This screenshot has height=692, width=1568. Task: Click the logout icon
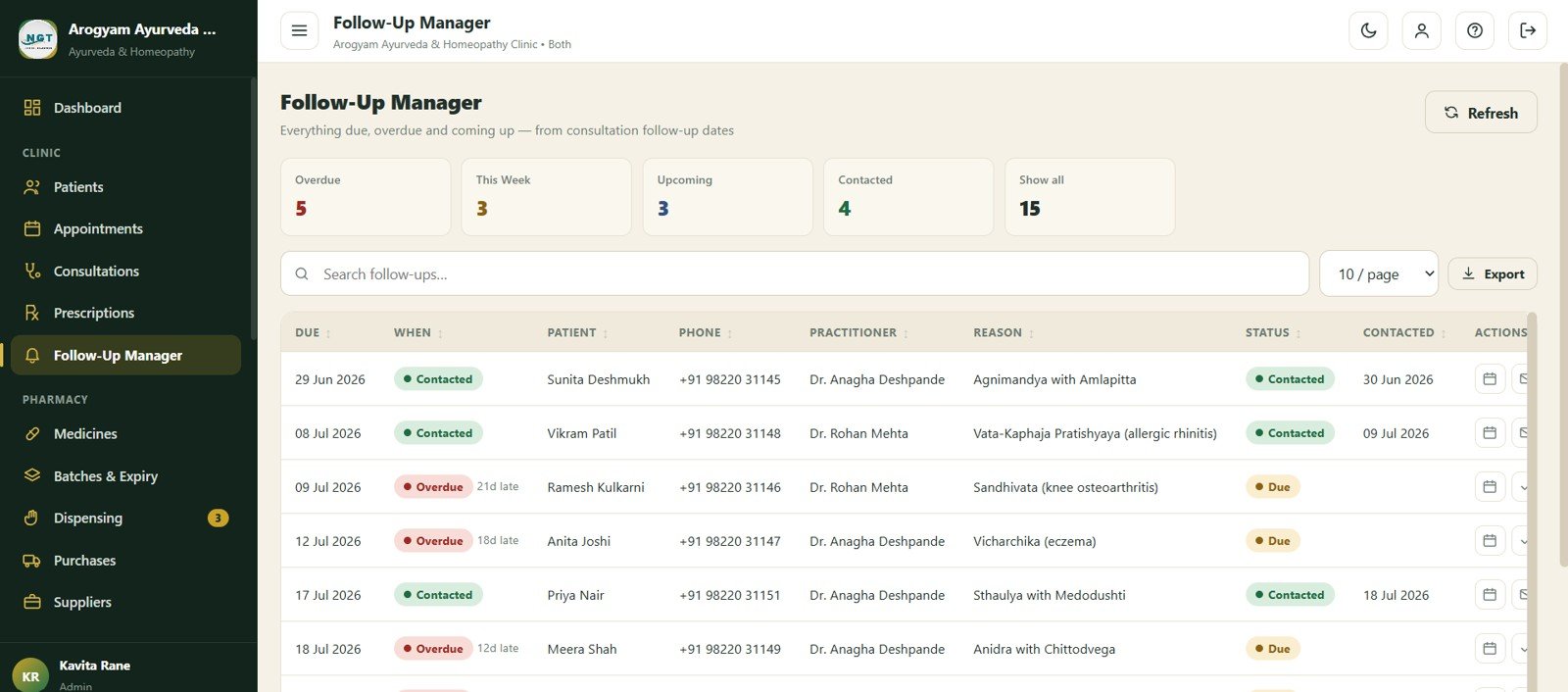(x=1527, y=30)
